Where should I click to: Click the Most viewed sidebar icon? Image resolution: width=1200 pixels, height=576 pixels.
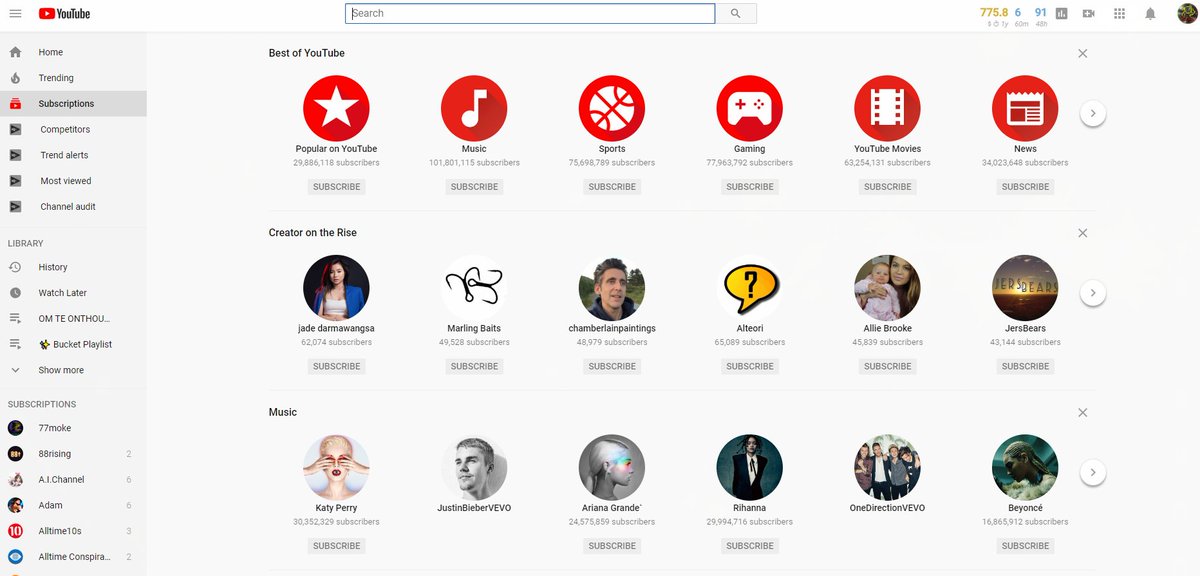pos(15,181)
